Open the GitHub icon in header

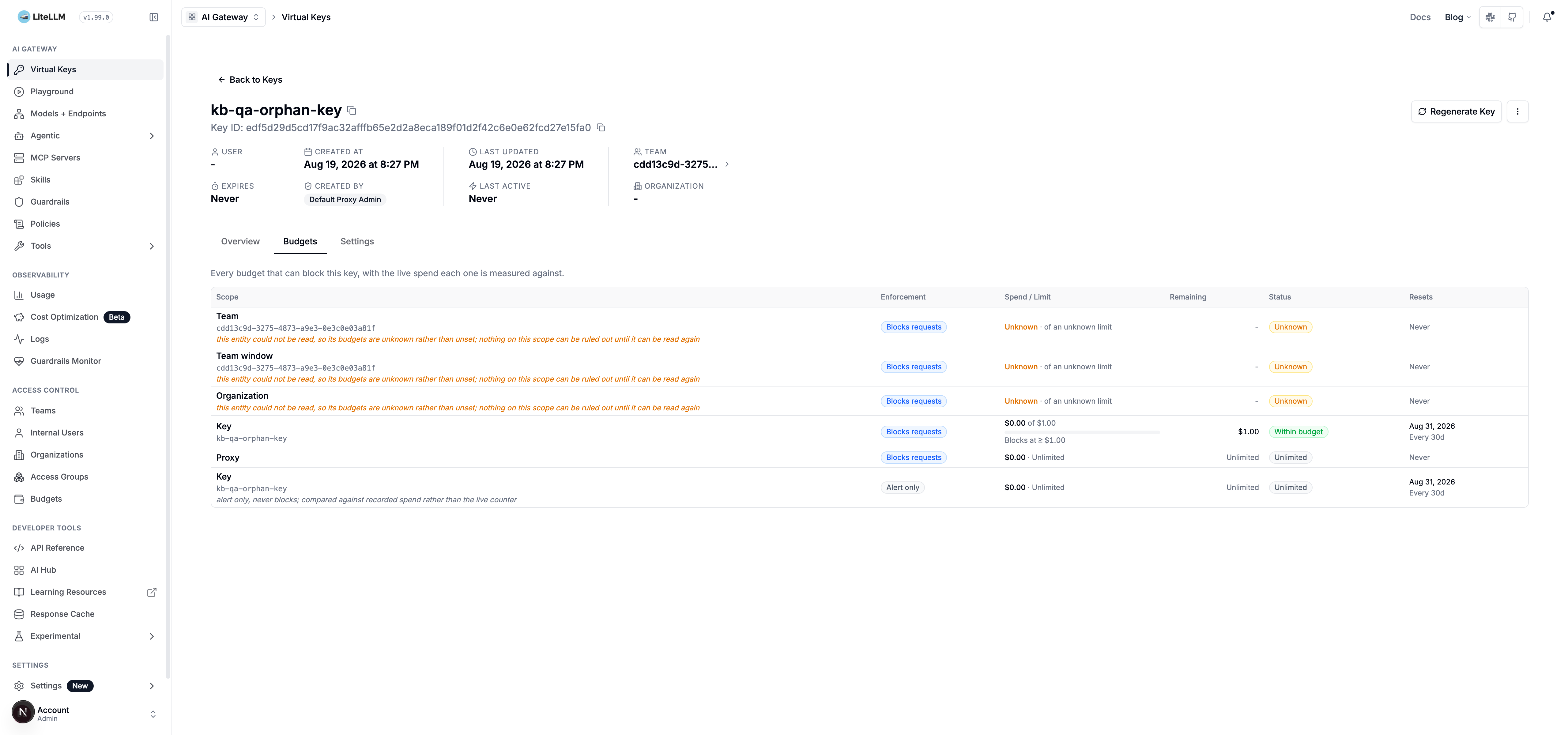[1512, 17]
